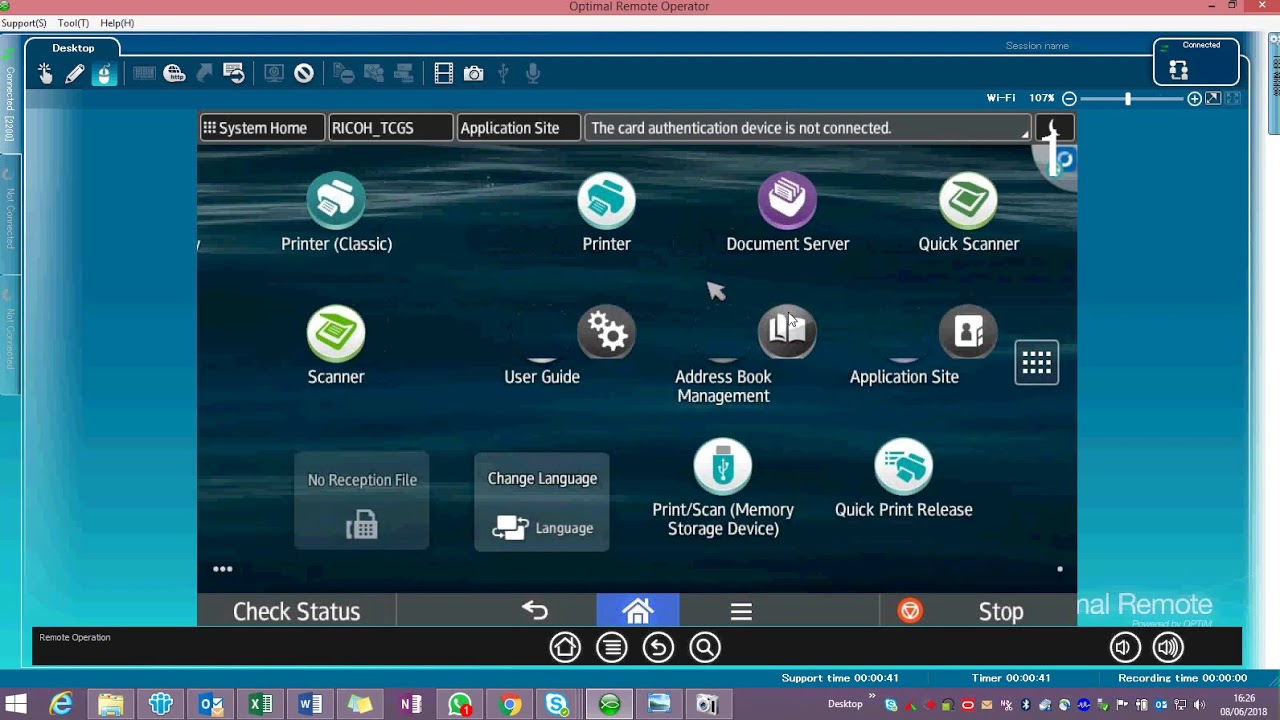This screenshot has width=1280, height=720.
Task: Click the Remote Operation back circle button
Action: [x=658, y=647]
